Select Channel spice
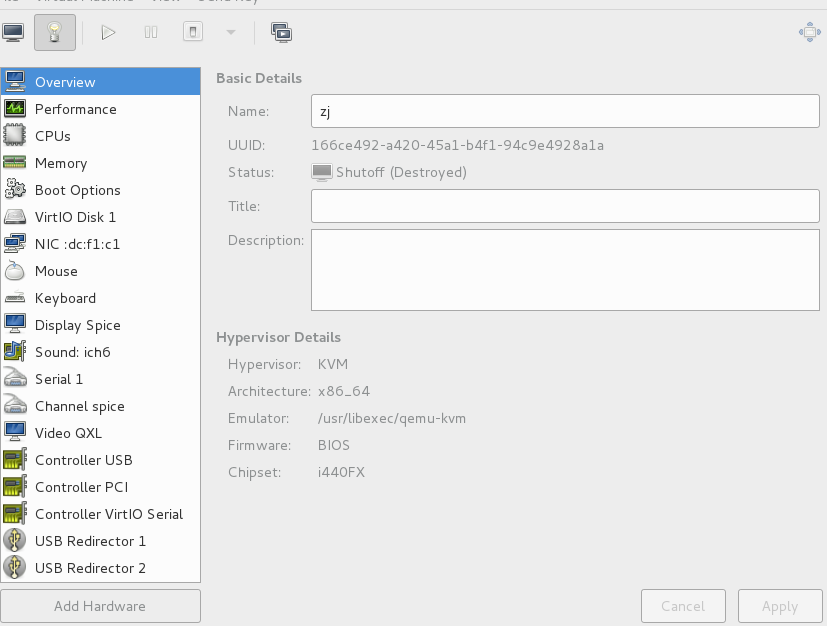Image resolution: width=827 pixels, height=626 pixels. pyautogui.click(x=100, y=406)
